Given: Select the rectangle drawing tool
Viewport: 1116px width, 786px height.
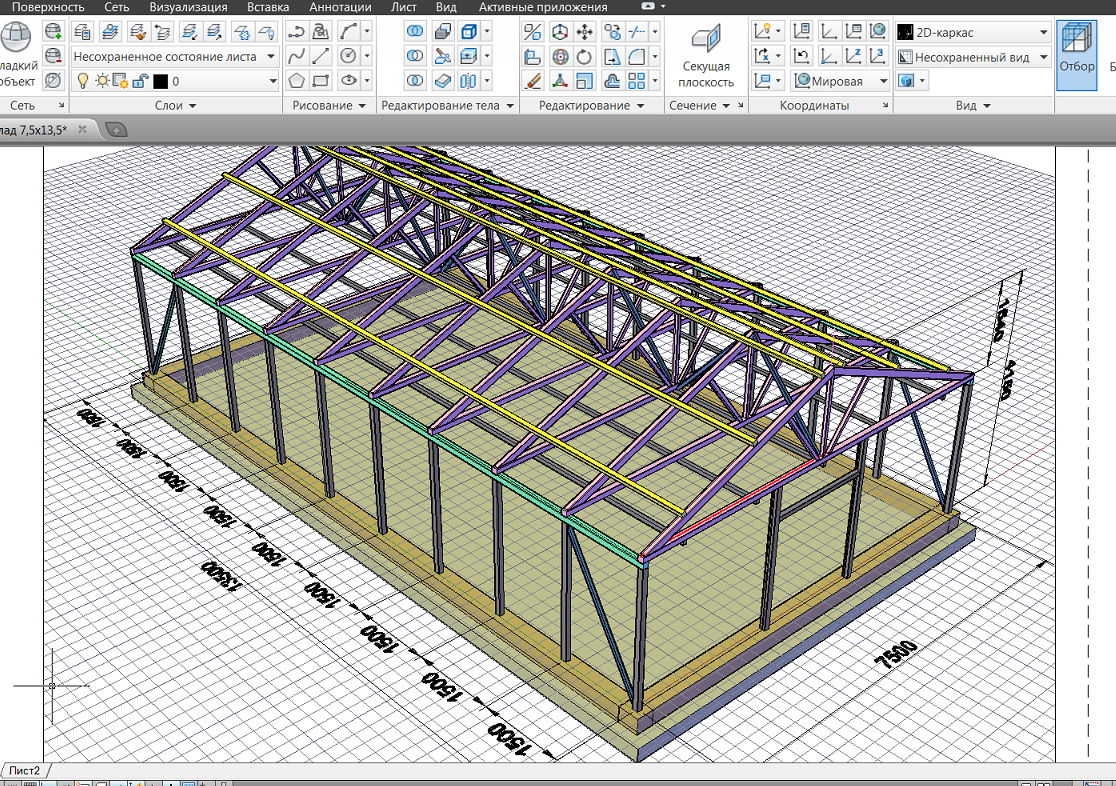Looking at the screenshot, I should click(321, 80).
